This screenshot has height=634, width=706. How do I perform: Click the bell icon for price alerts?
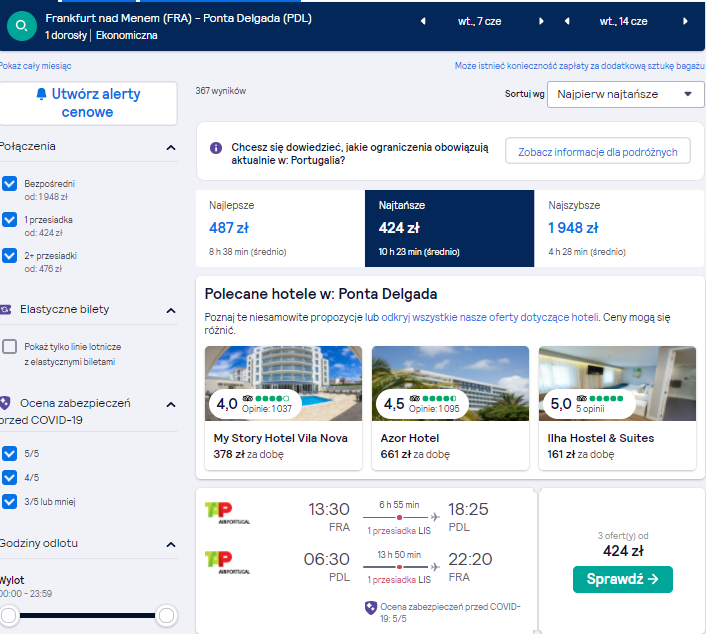(41, 94)
